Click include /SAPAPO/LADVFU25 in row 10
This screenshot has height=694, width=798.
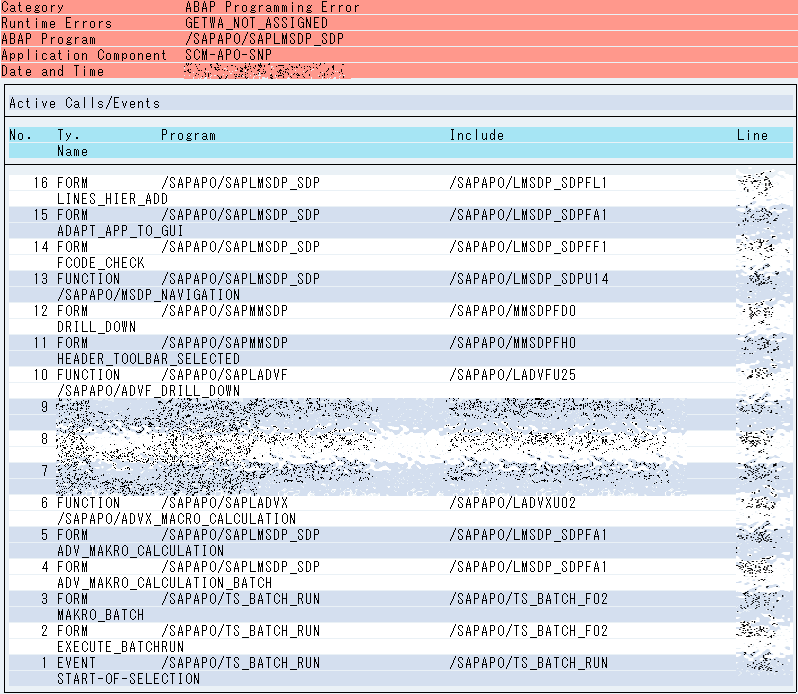(x=512, y=375)
